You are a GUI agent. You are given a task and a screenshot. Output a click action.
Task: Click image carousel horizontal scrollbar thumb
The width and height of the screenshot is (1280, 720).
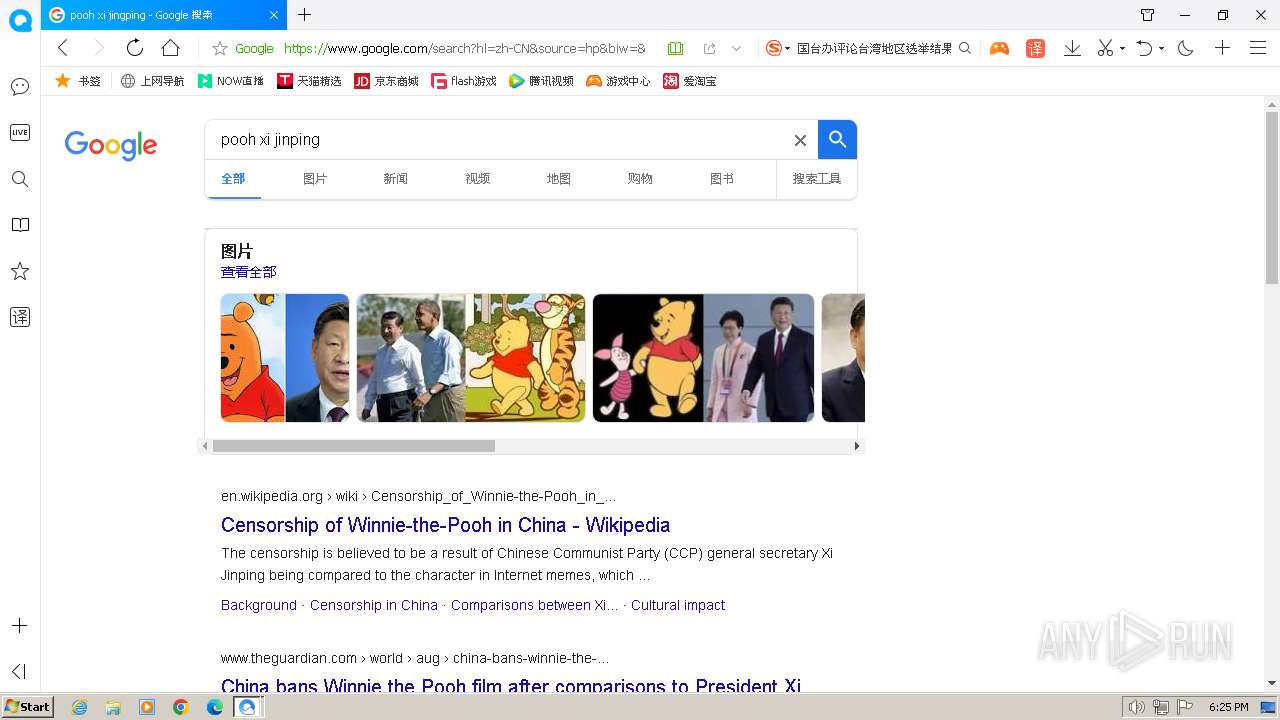coord(354,446)
